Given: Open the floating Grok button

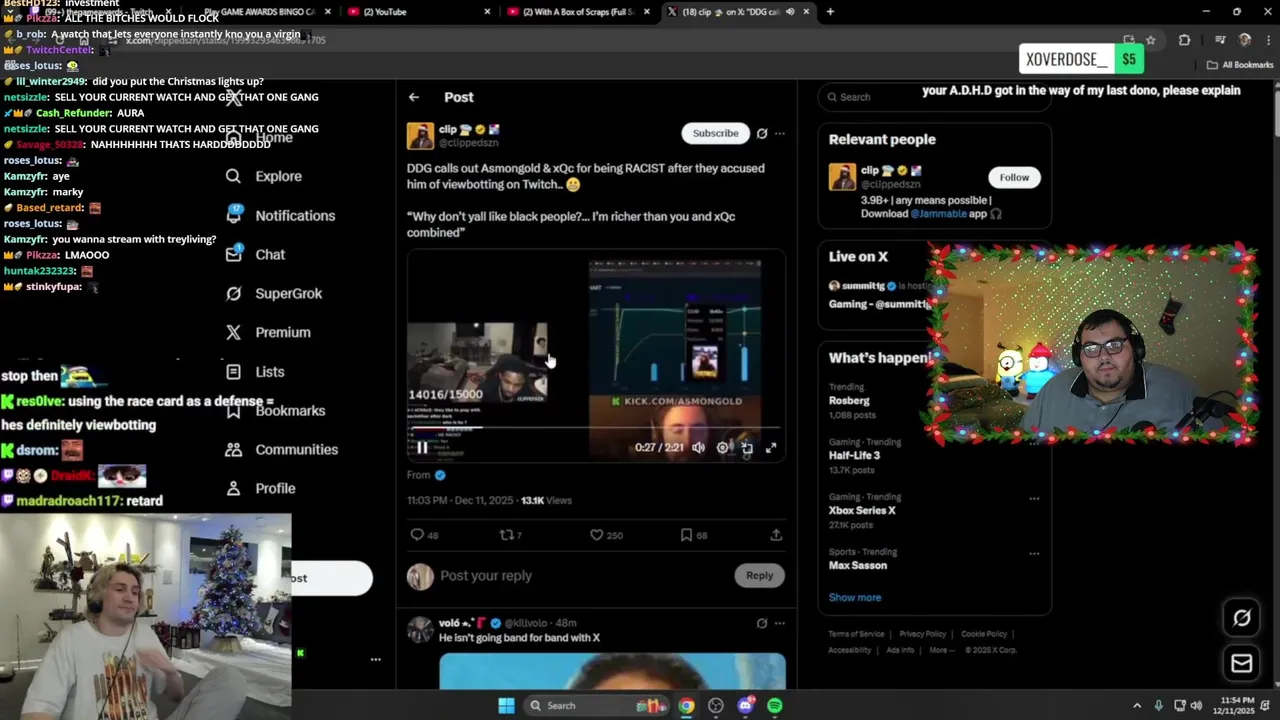Looking at the screenshot, I should point(1242,618).
